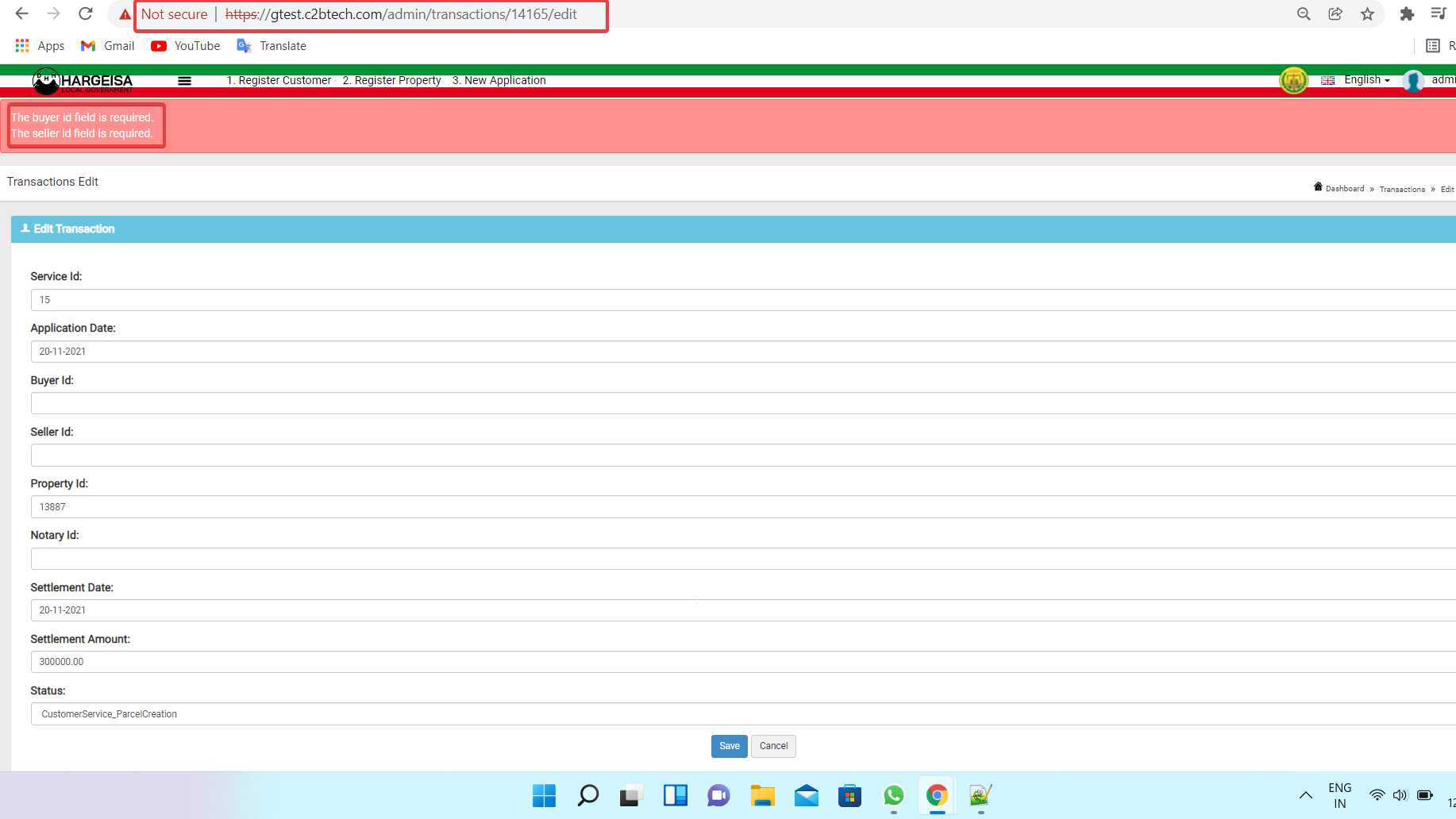Open the volume speaker icon

1400,795
